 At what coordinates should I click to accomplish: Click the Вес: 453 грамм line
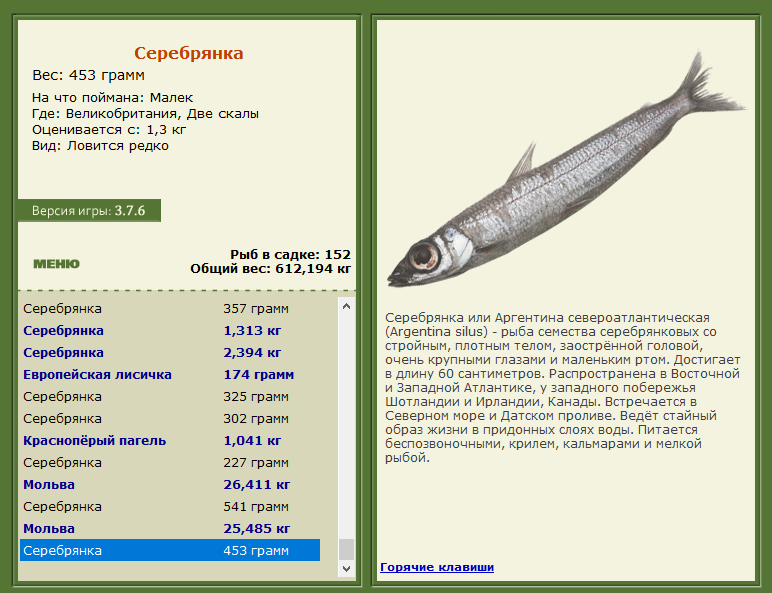pyautogui.click(x=89, y=75)
